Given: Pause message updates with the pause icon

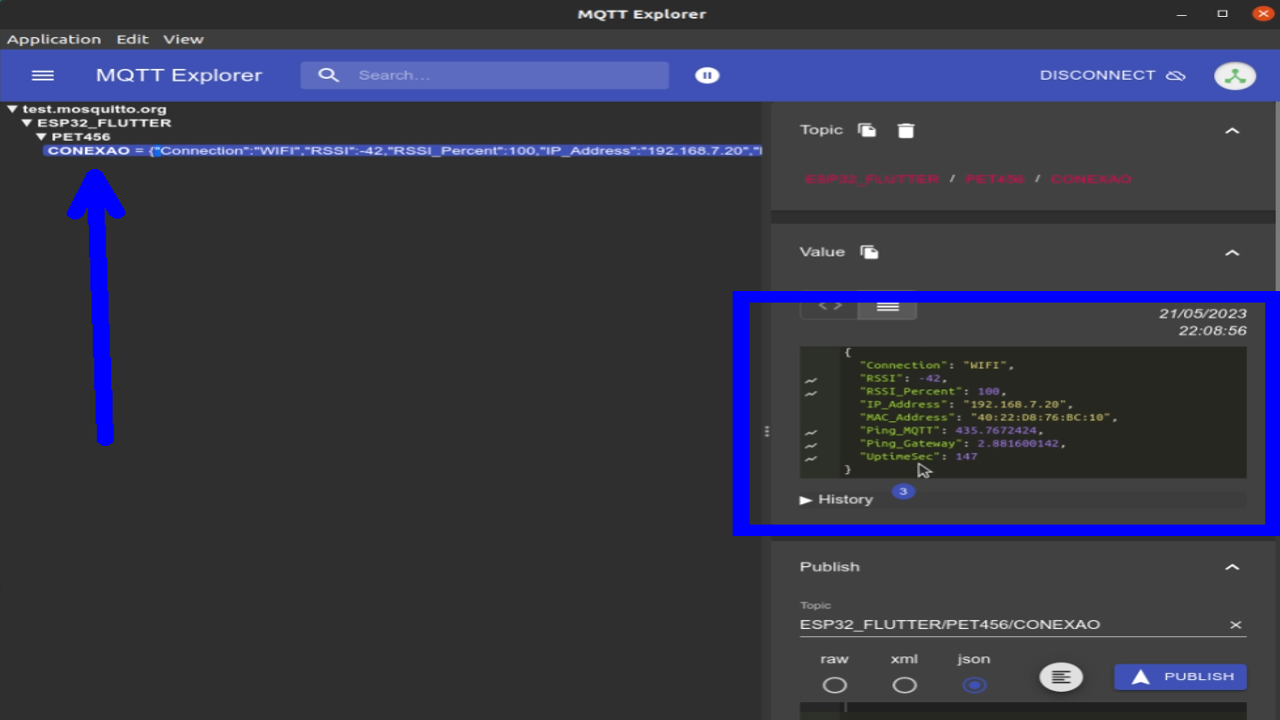Looking at the screenshot, I should [707, 75].
